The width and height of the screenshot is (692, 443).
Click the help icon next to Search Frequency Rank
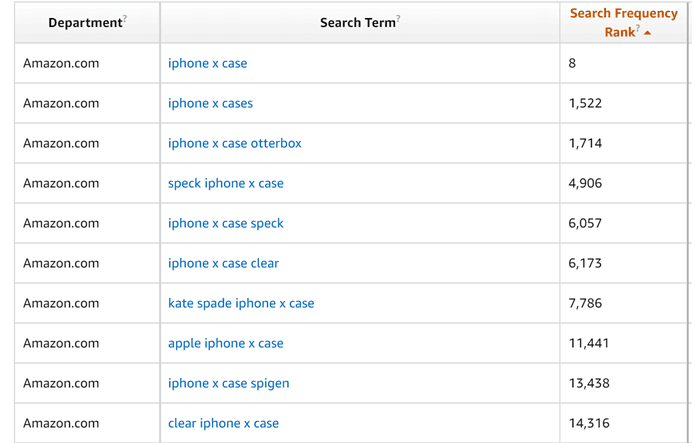[637, 28]
